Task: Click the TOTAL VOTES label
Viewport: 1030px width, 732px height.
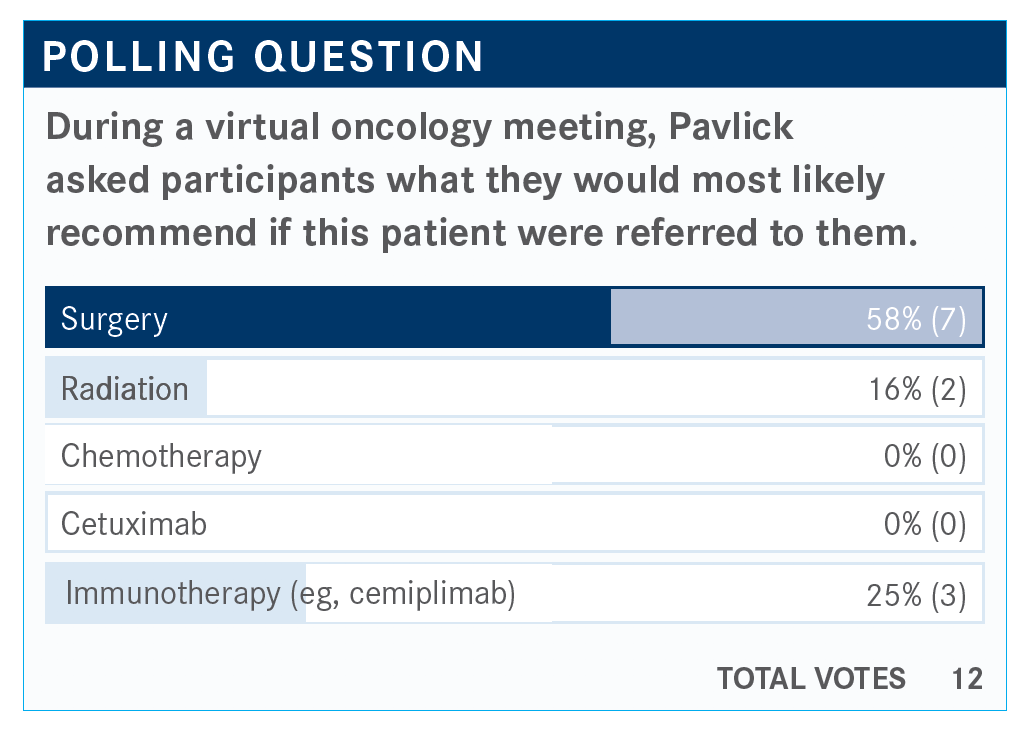Action: (x=811, y=679)
